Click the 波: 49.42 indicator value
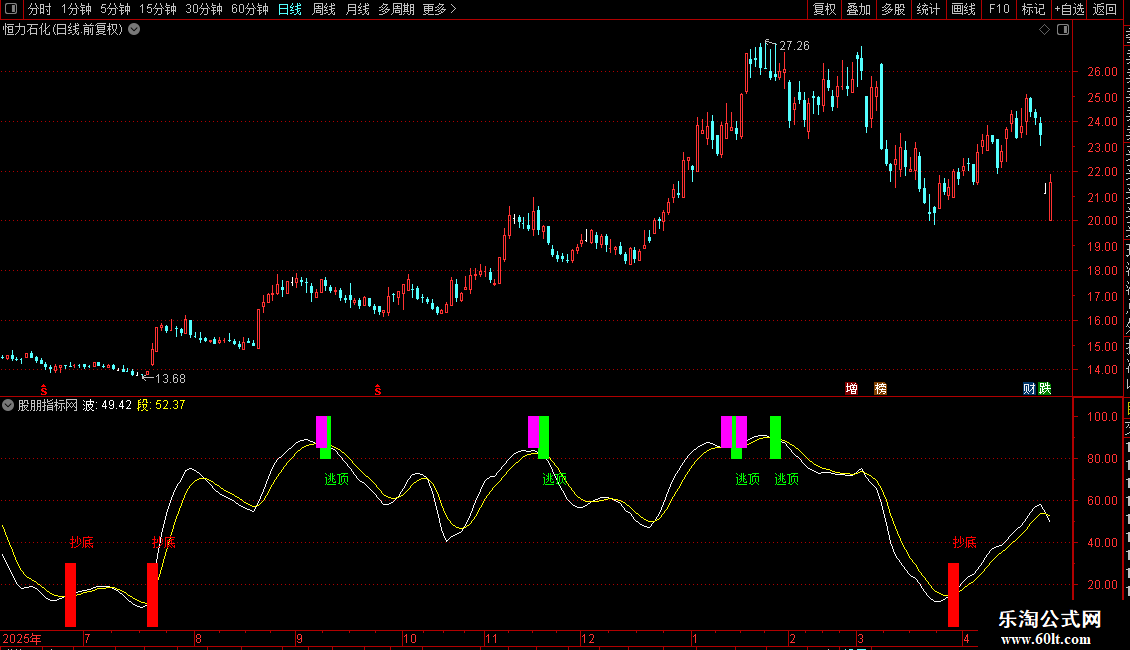Screen dimensions: 1130x650 [x=107, y=405]
